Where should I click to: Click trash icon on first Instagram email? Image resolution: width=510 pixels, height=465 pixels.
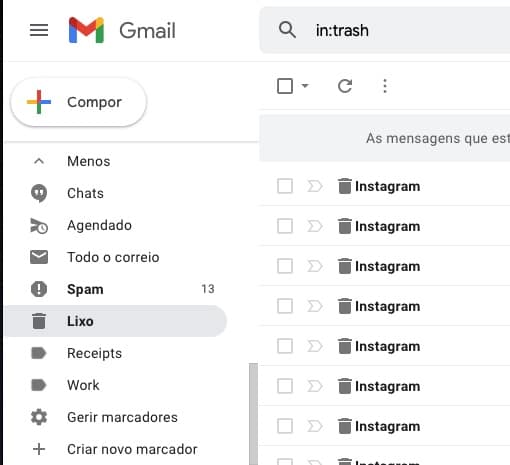pyautogui.click(x=345, y=186)
